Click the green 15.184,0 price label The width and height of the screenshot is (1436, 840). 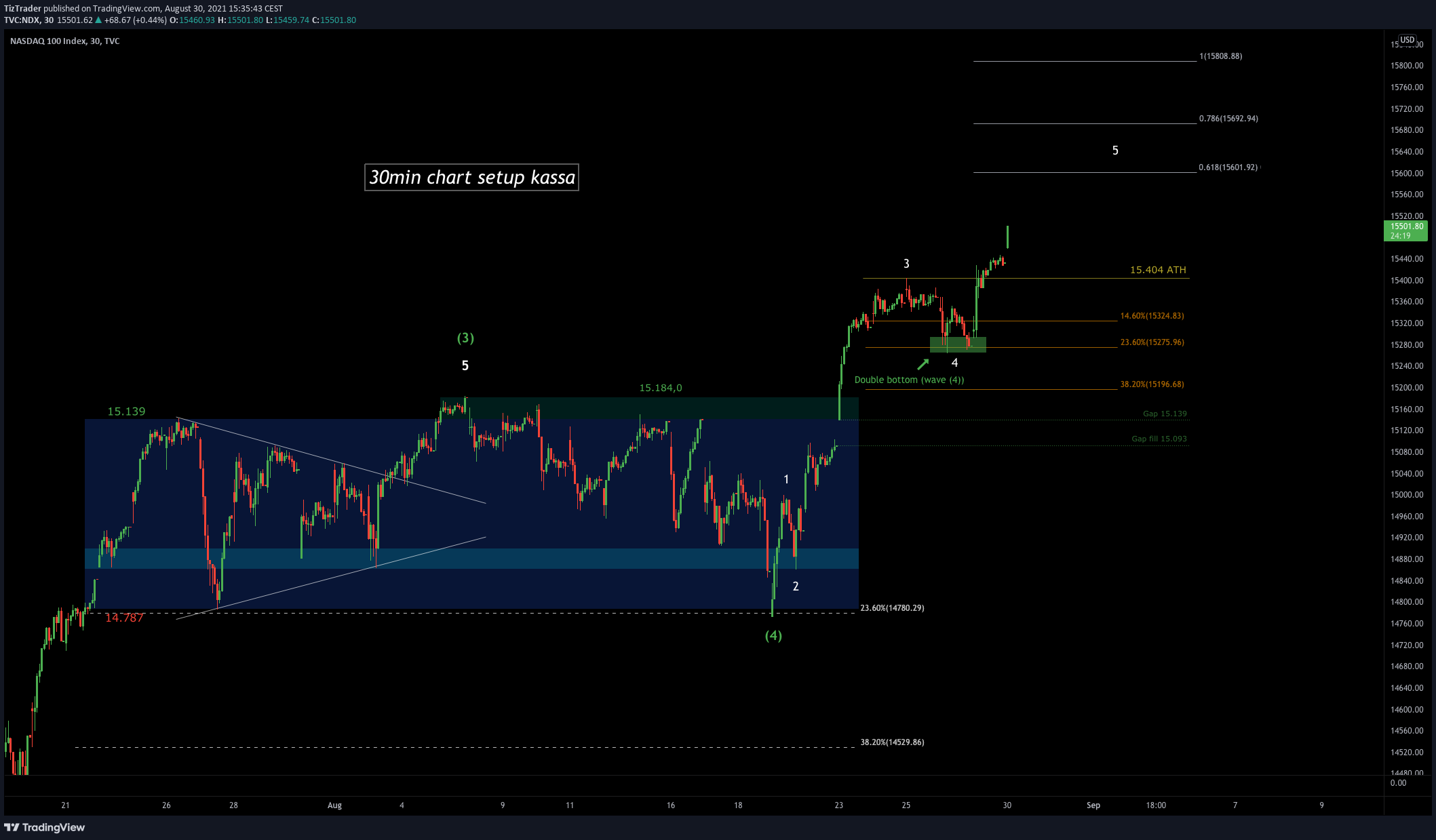[661, 388]
